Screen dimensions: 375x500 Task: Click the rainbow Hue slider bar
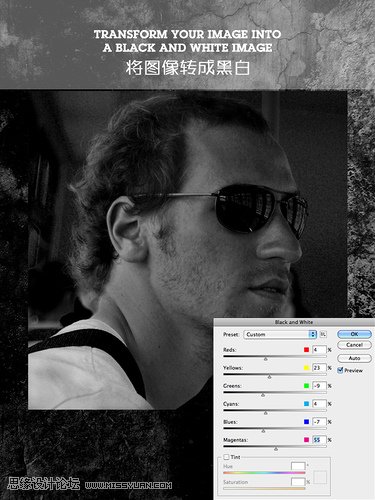[264, 473]
